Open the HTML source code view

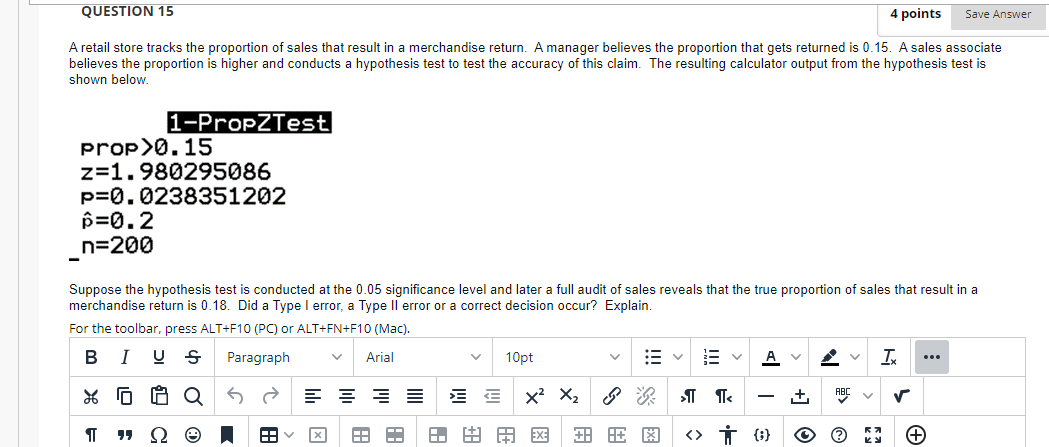694,436
